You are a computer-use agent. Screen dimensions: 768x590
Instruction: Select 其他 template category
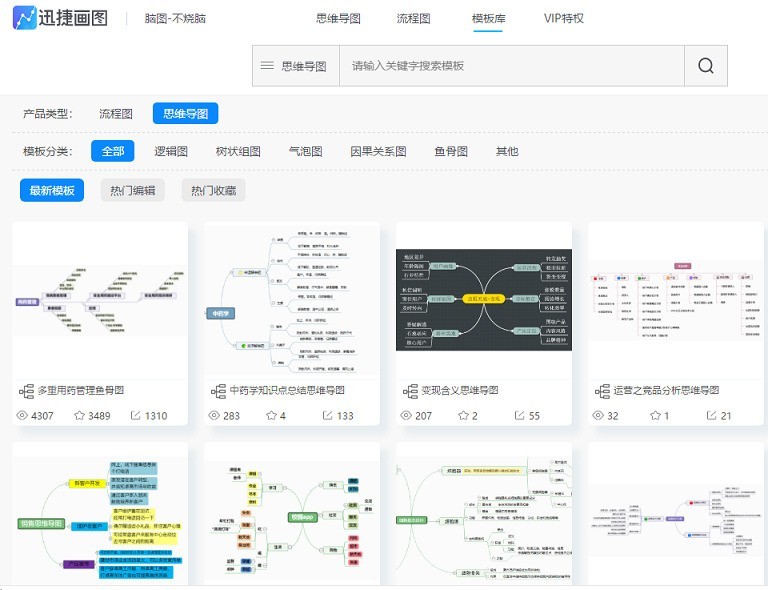(x=507, y=151)
